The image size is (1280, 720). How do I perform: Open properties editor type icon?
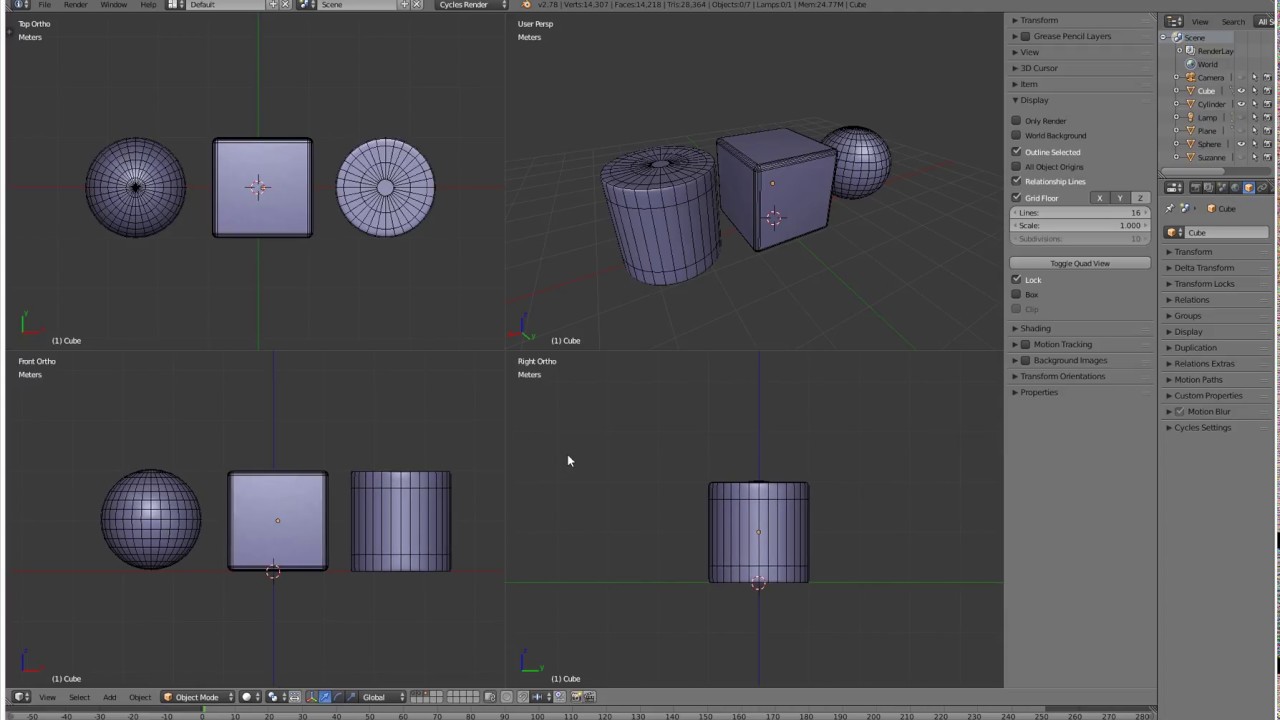click(x=1174, y=188)
